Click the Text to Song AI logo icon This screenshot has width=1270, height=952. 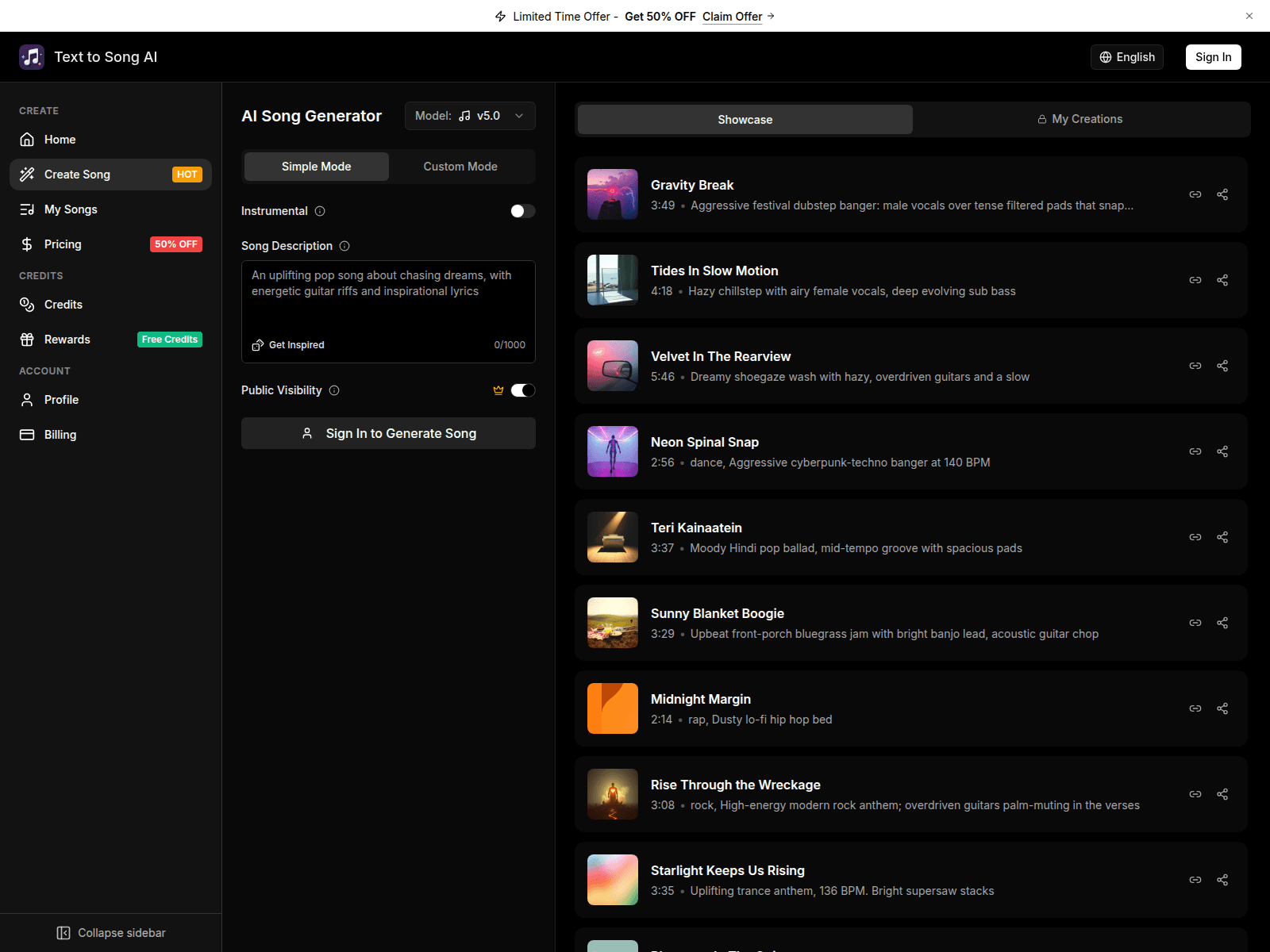pyautogui.click(x=32, y=56)
